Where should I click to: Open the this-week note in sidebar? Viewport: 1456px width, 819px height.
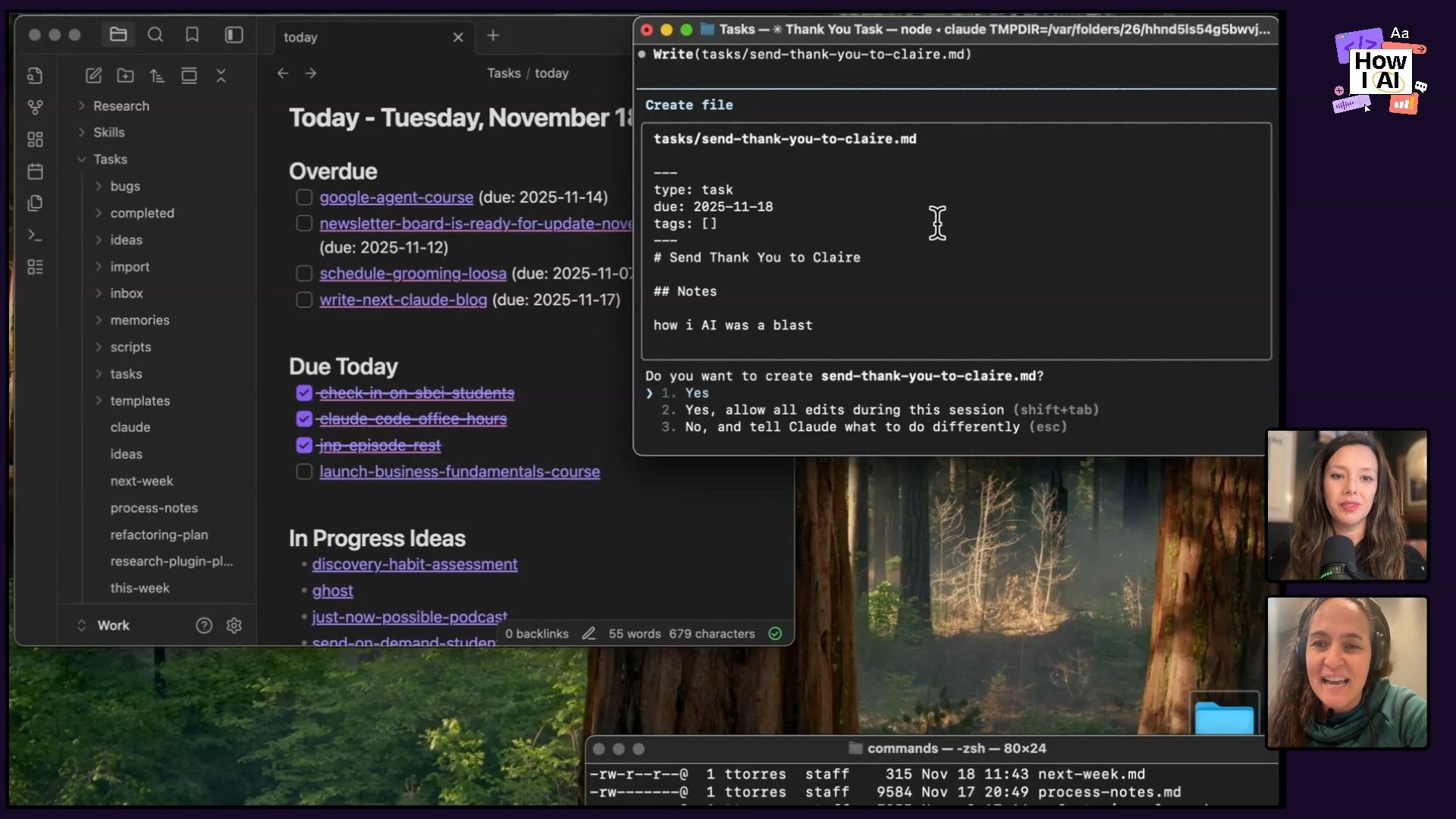(x=140, y=588)
